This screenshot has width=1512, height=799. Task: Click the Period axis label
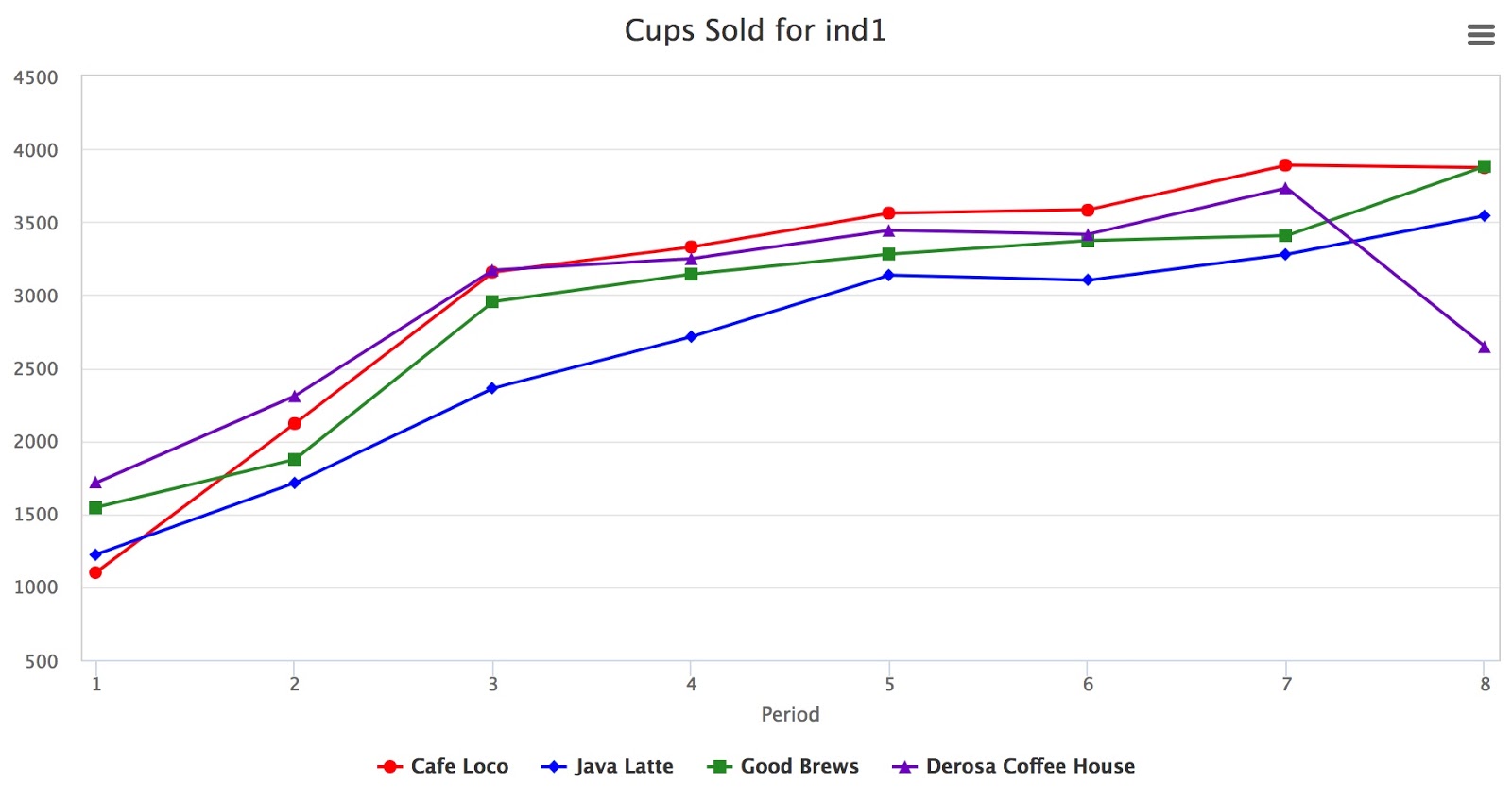point(790,715)
